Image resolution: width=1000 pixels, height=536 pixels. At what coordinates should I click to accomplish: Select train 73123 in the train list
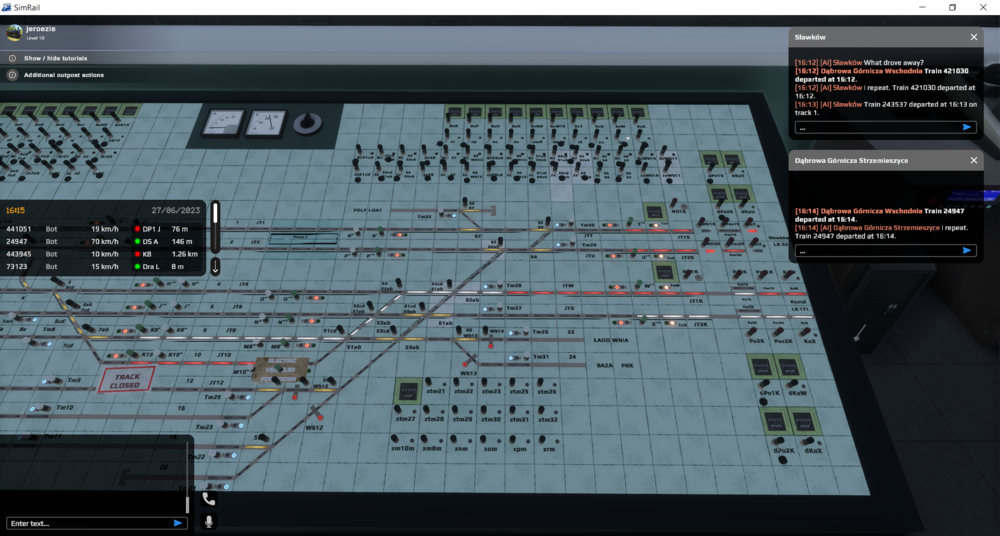(102, 267)
